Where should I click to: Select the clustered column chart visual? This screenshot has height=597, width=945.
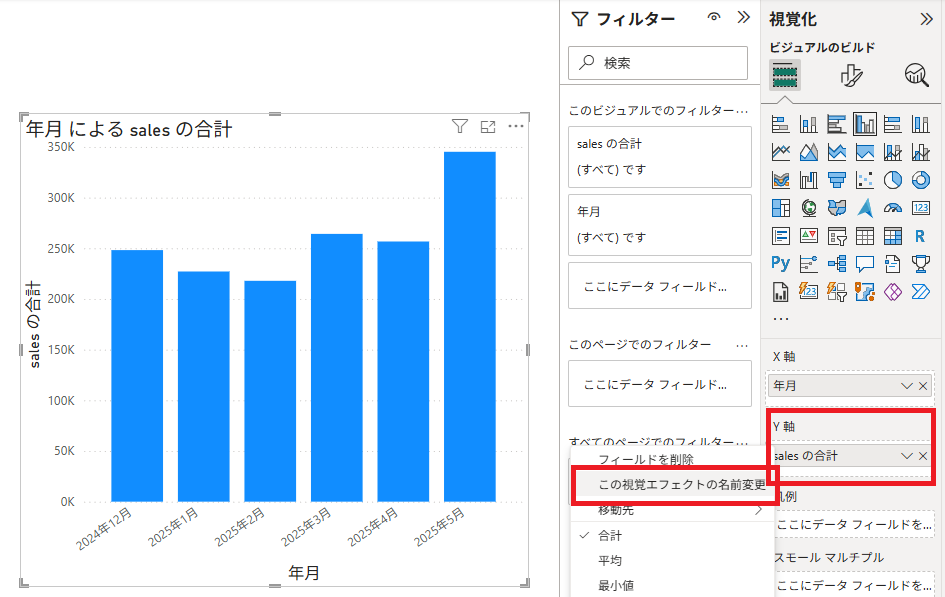[x=865, y=124]
